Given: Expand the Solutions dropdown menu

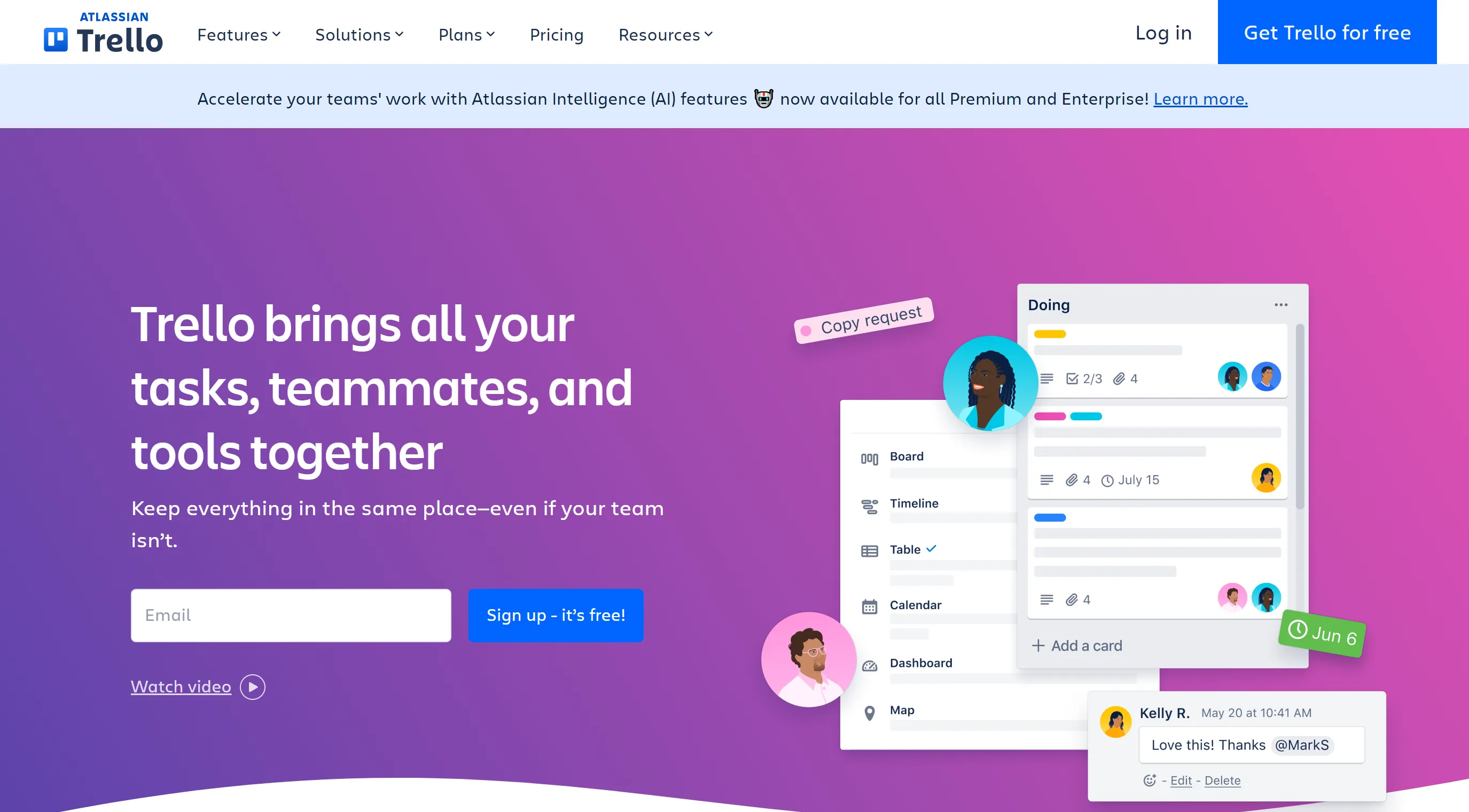Looking at the screenshot, I should [359, 34].
